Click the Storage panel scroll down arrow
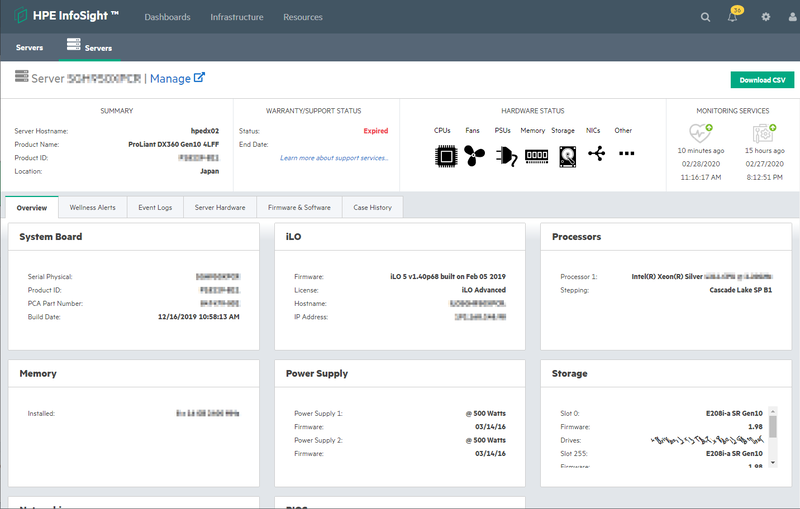 coord(773,463)
